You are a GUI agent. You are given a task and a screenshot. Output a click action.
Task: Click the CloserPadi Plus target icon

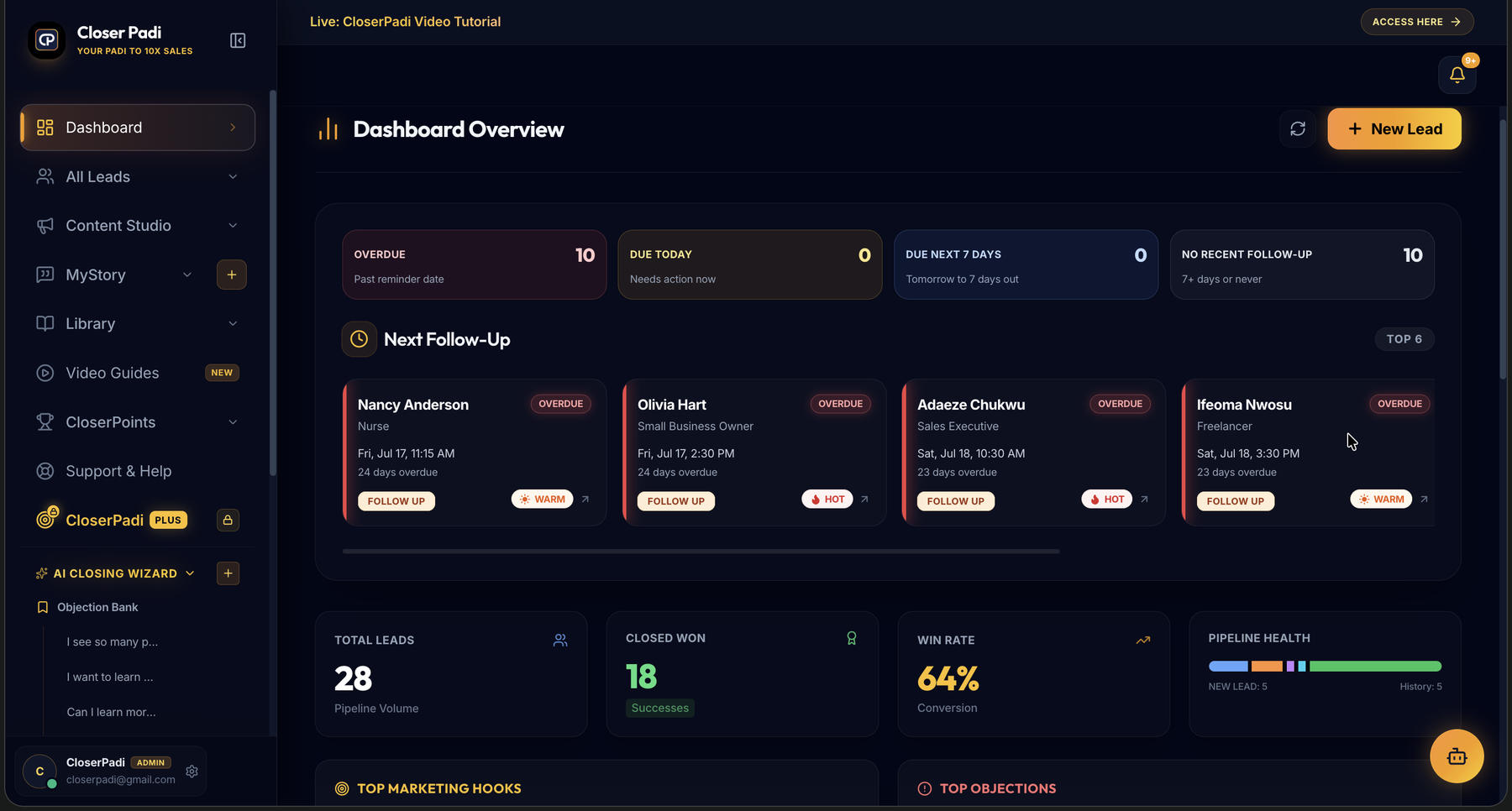tap(46, 519)
